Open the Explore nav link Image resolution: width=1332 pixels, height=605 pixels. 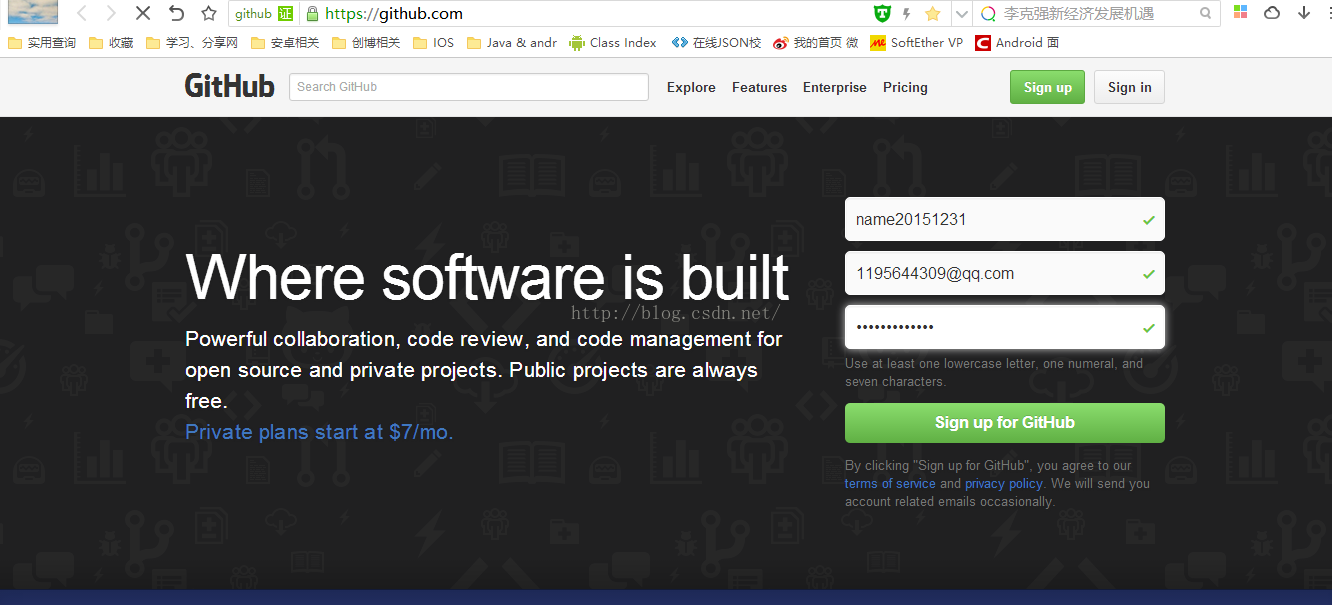tap(691, 88)
